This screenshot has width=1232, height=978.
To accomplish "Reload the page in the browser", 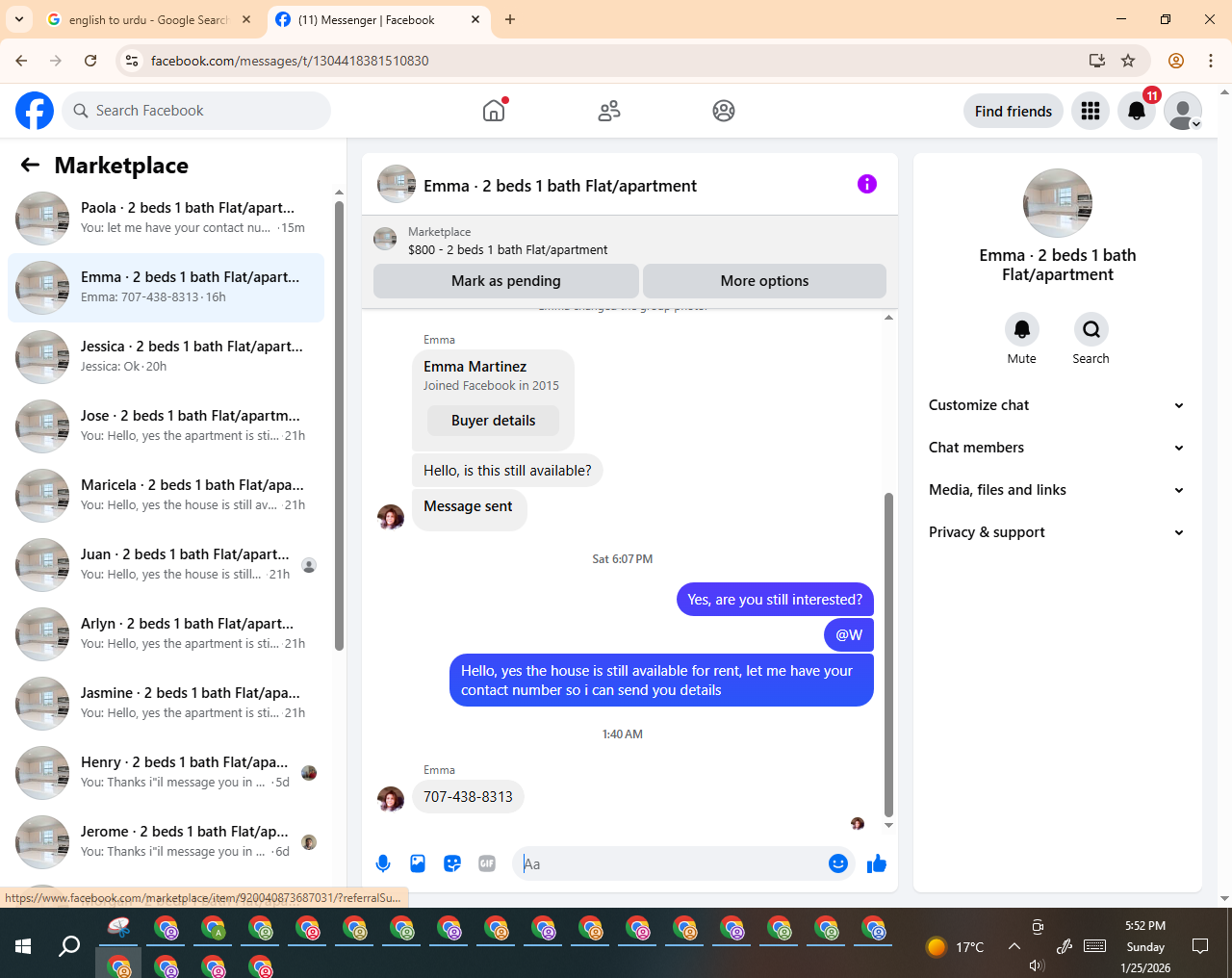I will click(x=90, y=61).
